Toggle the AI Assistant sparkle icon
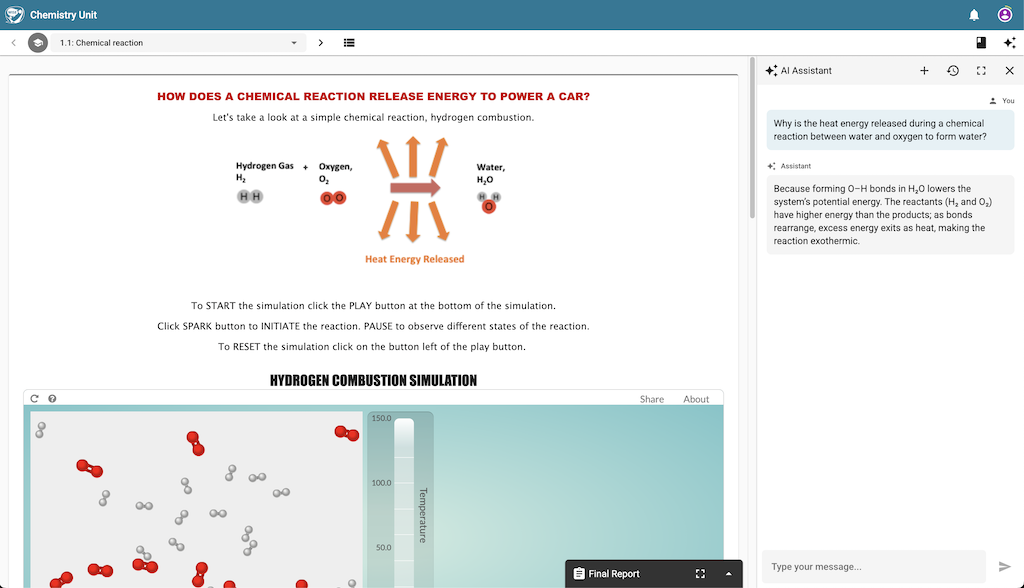The height and width of the screenshot is (588, 1024). pos(1009,43)
